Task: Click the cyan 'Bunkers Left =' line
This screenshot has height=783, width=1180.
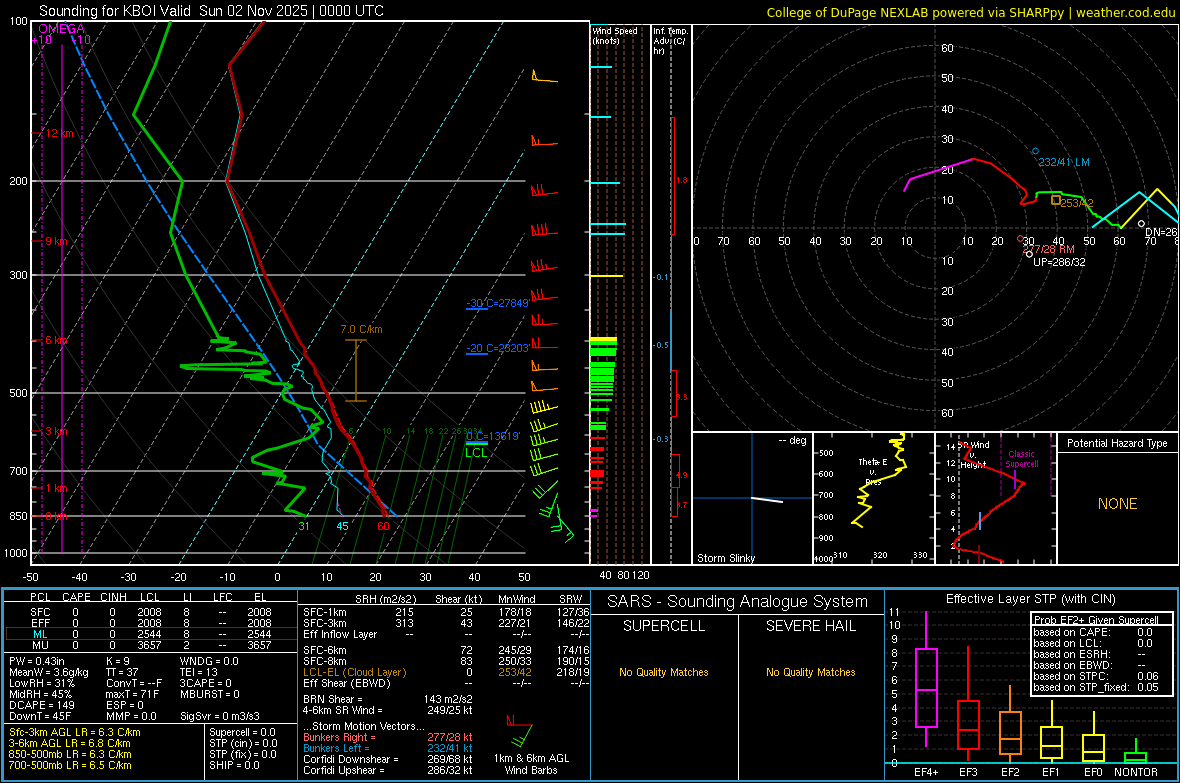Action: pos(388,748)
